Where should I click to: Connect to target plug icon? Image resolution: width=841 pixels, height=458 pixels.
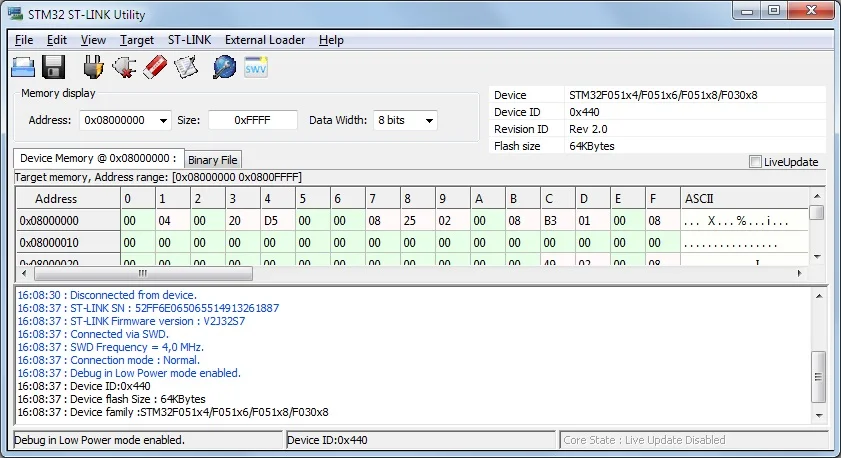pyautogui.click(x=93, y=67)
